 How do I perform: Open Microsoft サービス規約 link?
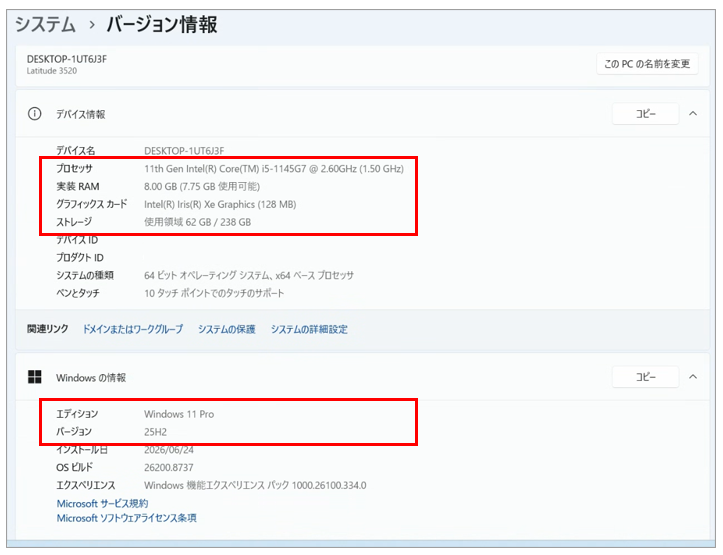(x=102, y=503)
